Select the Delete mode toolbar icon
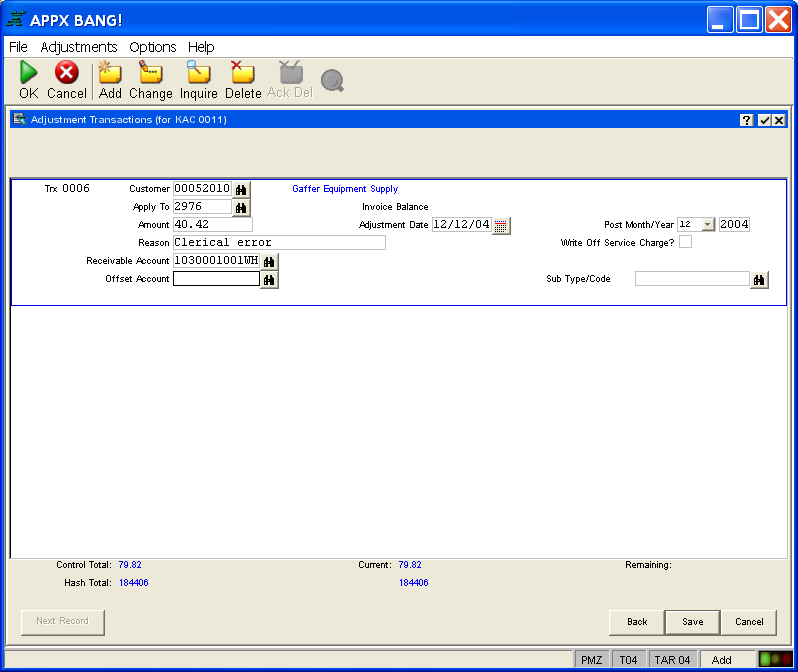The image size is (798, 672). pos(242,74)
